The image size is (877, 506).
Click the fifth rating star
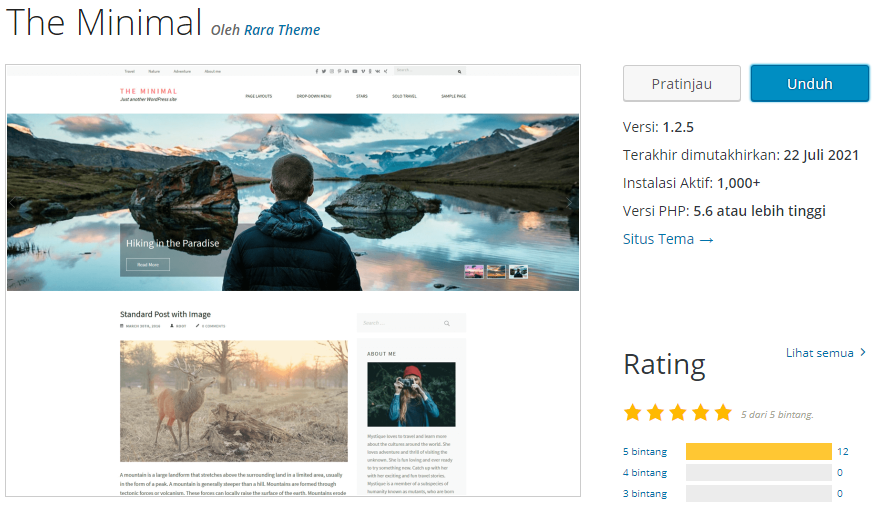723,413
